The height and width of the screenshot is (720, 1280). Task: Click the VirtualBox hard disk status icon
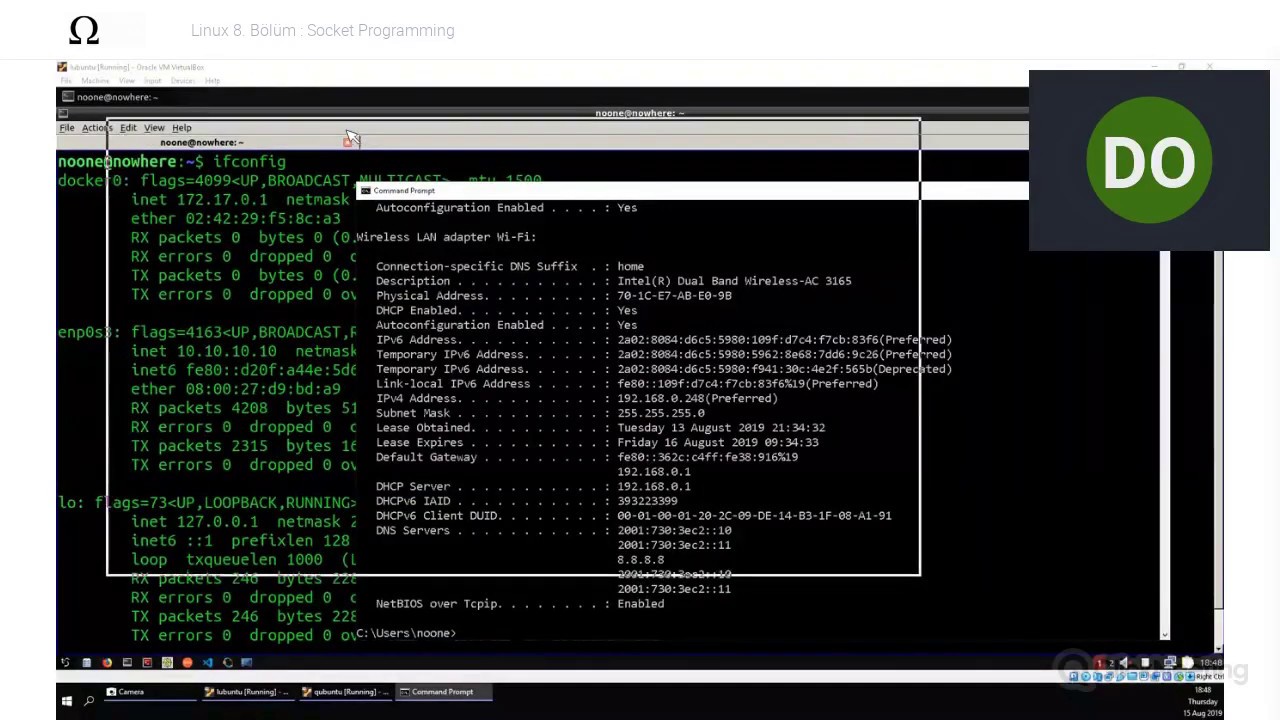tap(1074, 677)
